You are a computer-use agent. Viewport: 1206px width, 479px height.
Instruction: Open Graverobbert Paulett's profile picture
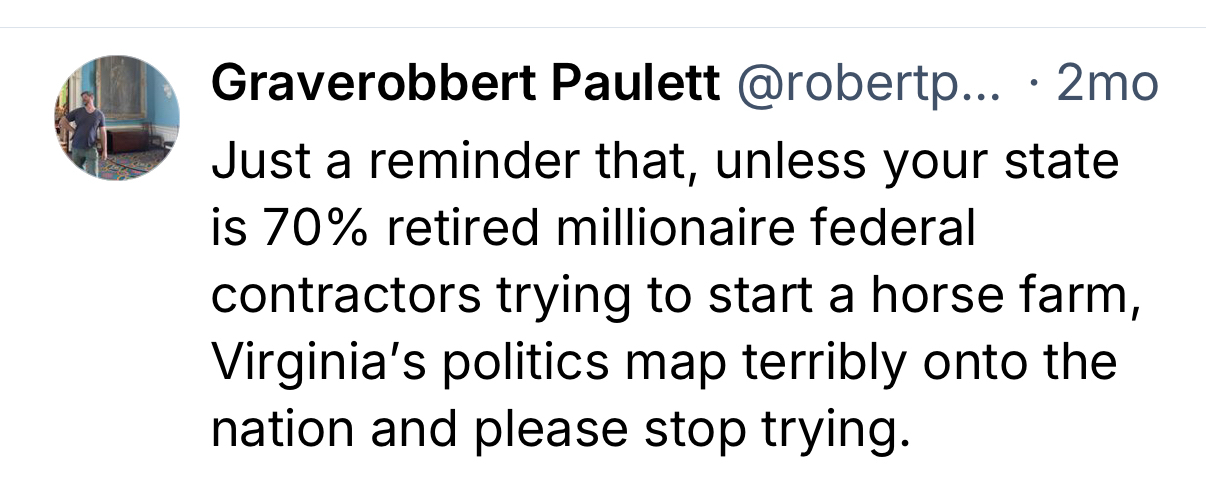116,117
